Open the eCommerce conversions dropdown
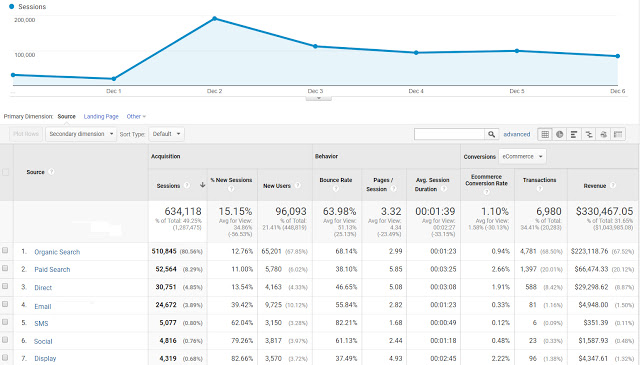 tap(522, 156)
